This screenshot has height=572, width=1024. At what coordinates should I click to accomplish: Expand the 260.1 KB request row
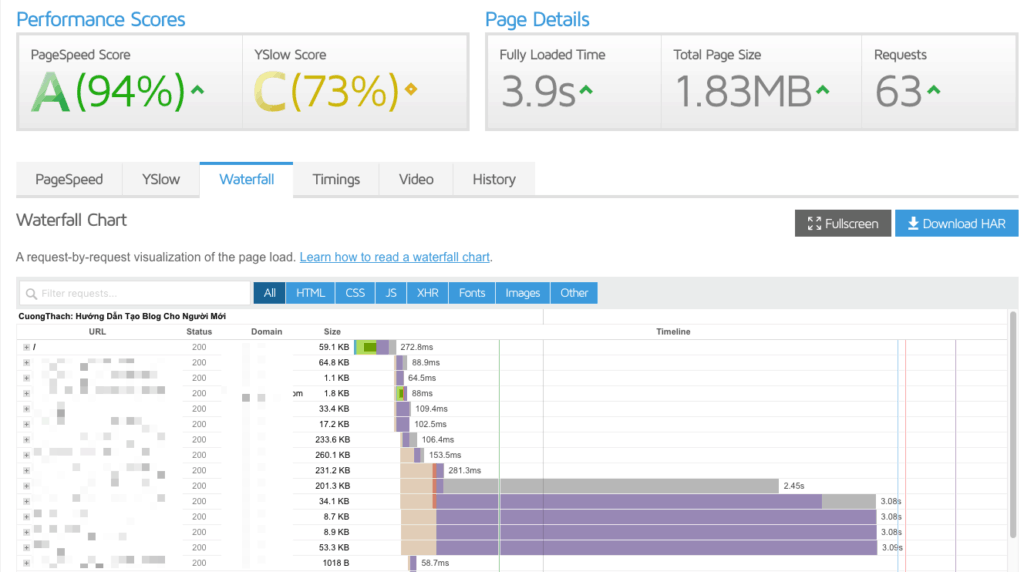26,455
